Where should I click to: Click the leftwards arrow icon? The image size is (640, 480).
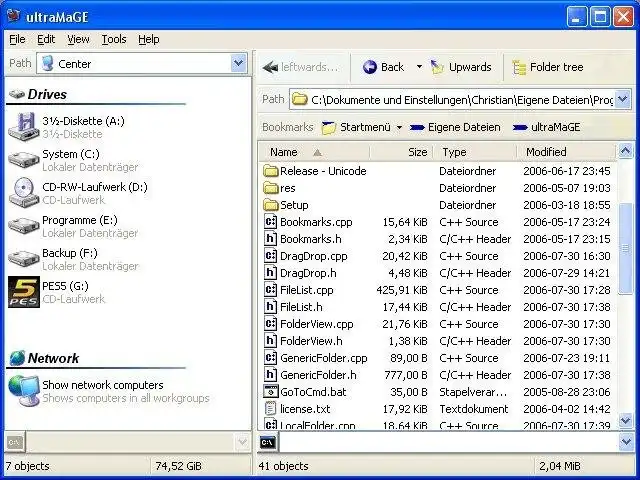270,67
